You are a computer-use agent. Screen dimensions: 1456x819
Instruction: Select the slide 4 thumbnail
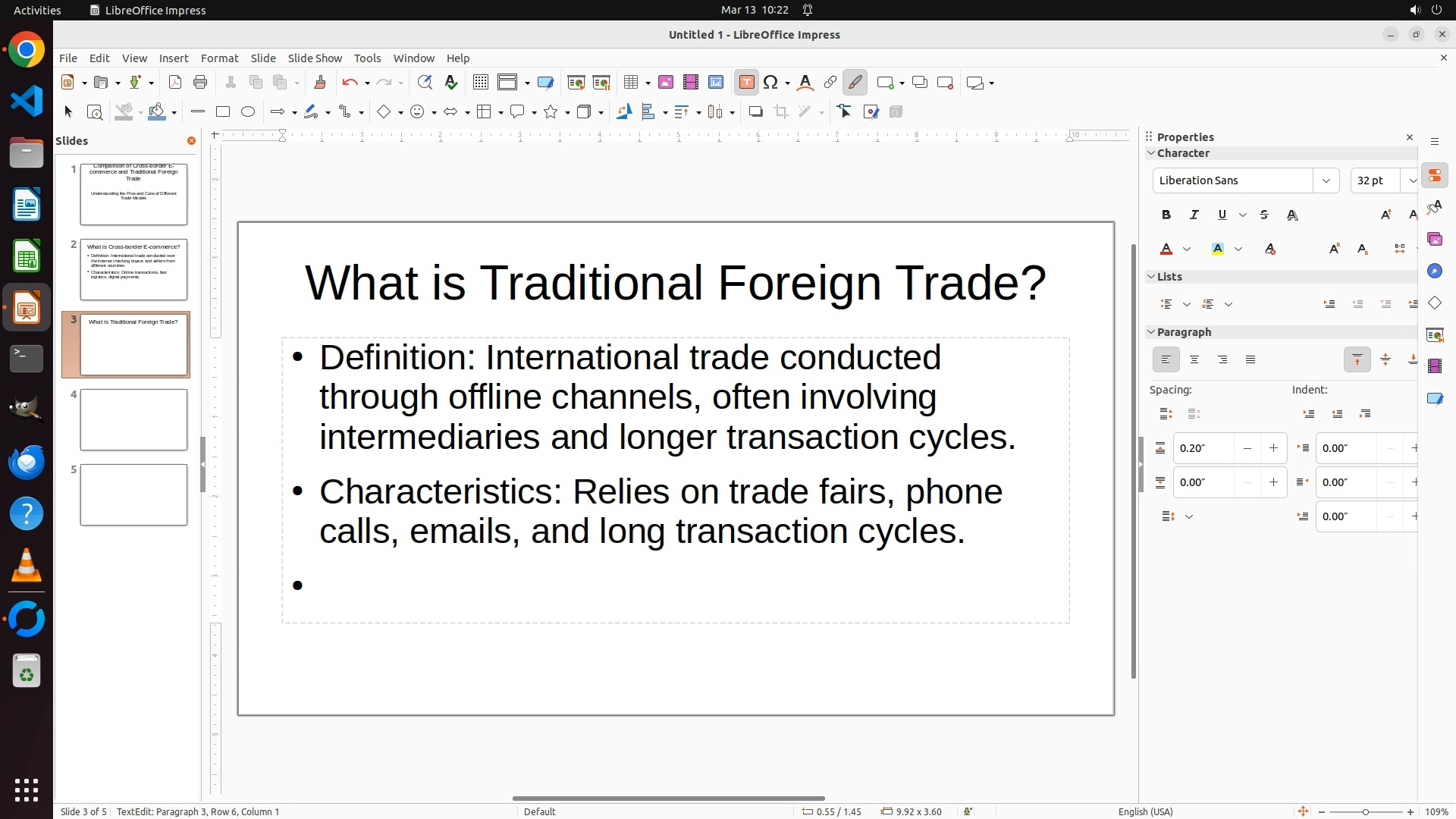[x=133, y=419]
